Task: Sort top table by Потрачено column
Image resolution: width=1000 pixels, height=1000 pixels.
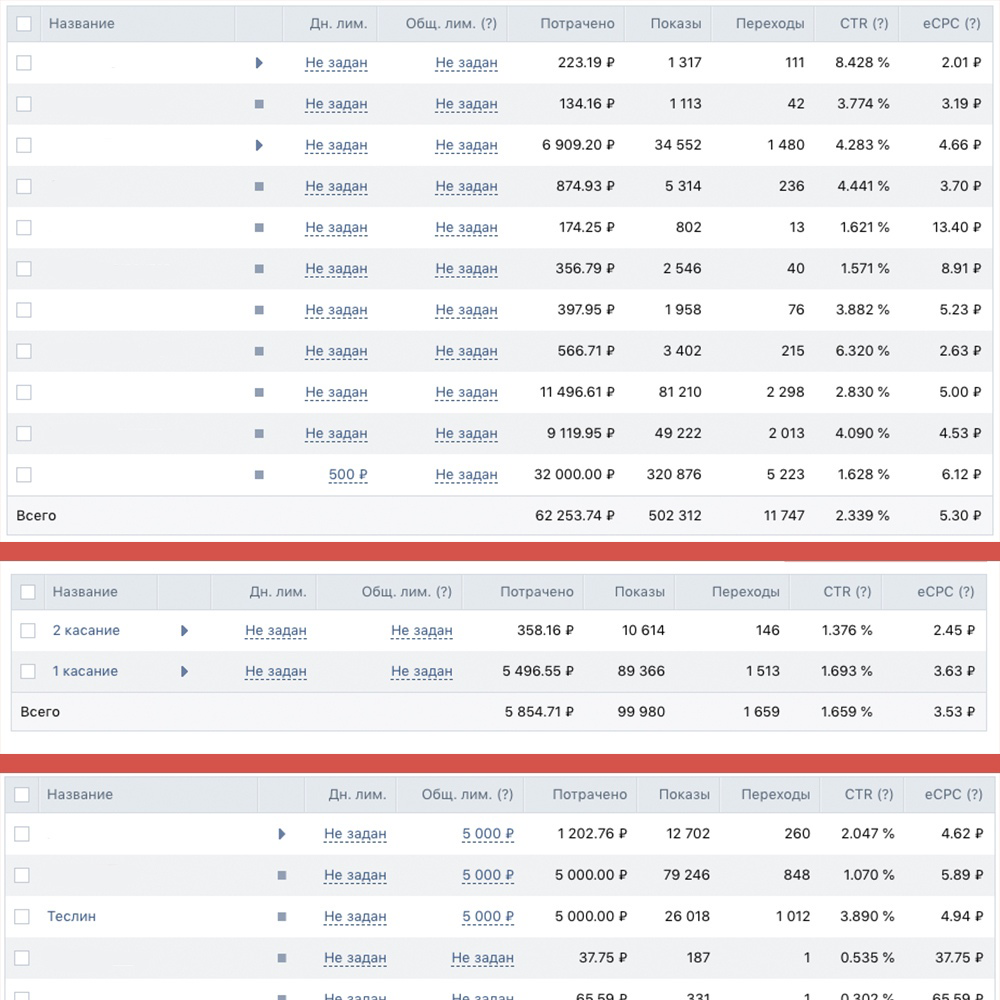Action: (577, 24)
